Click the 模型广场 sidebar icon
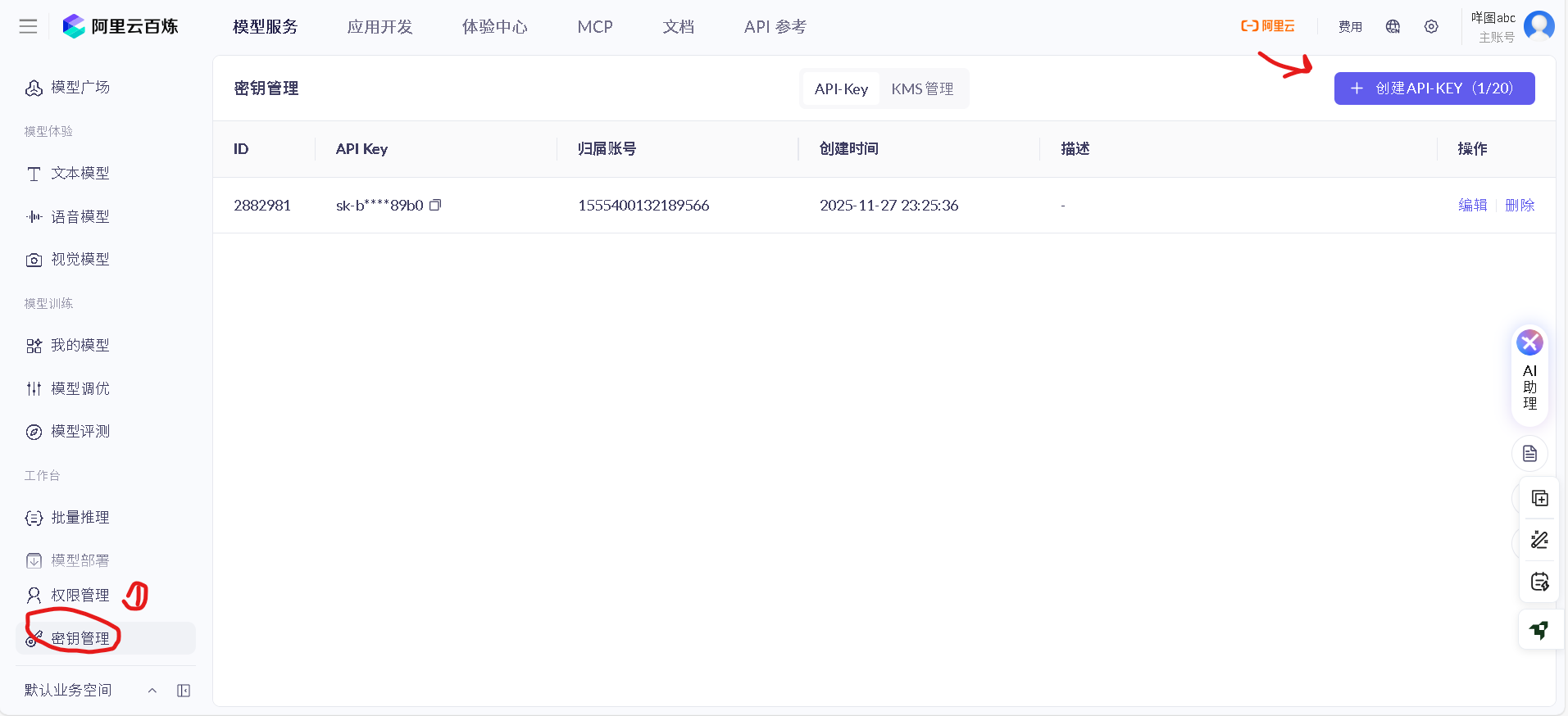Screen dimensions: 1568x716 (x=34, y=88)
